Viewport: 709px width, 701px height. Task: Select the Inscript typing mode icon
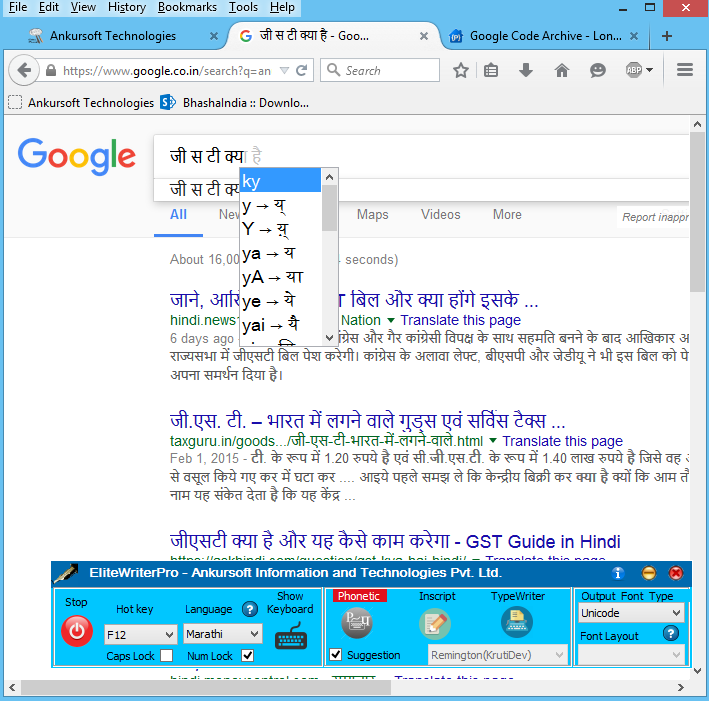pyautogui.click(x=435, y=624)
